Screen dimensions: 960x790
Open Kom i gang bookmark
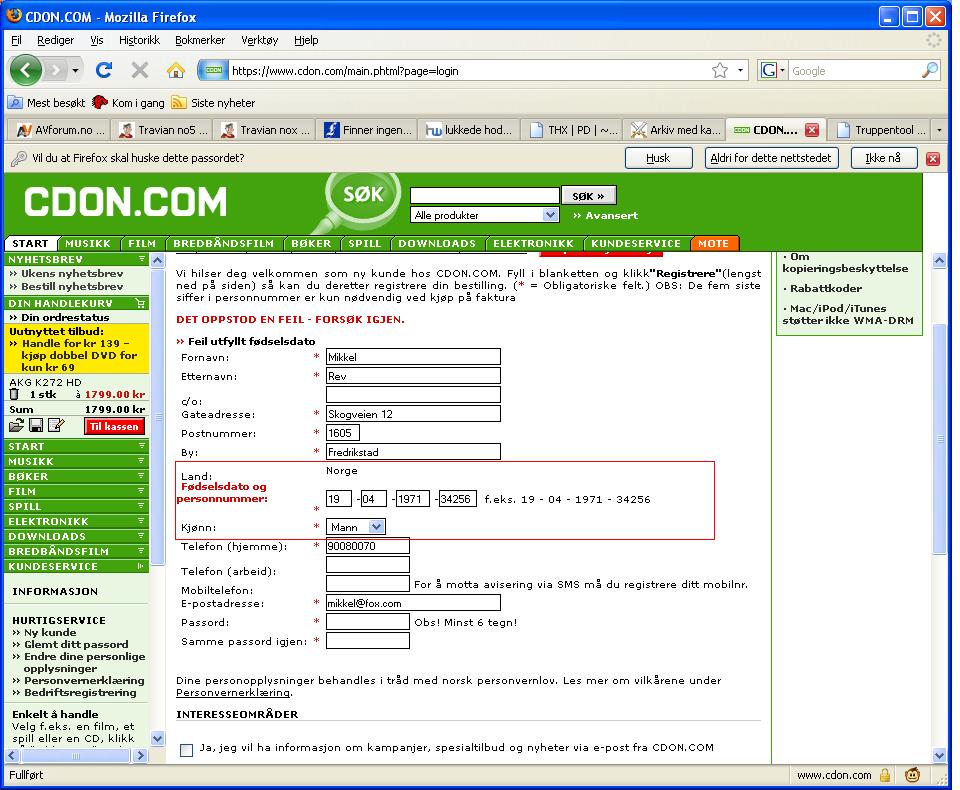point(129,103)
